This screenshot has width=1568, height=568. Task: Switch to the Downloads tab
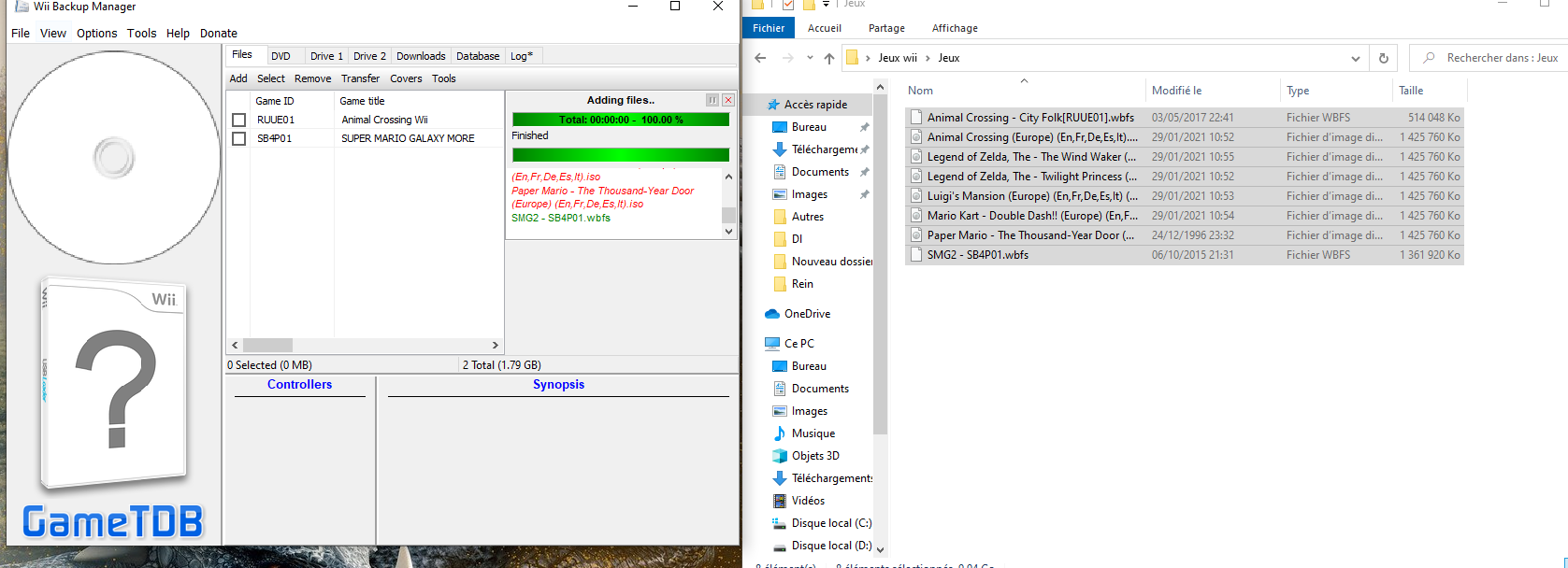pyautogui.click(x=421, y=56)
